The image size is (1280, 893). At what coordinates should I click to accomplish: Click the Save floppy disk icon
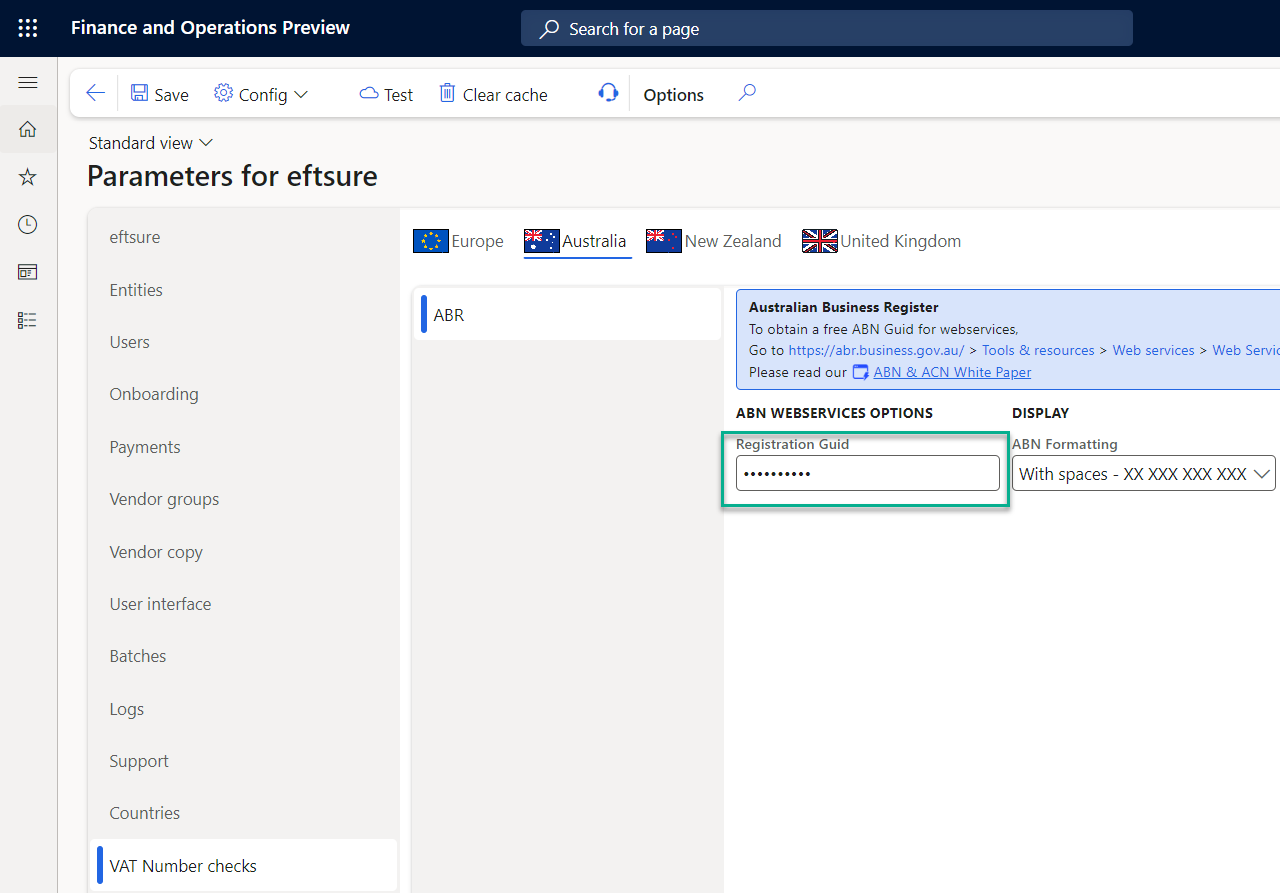140,94
